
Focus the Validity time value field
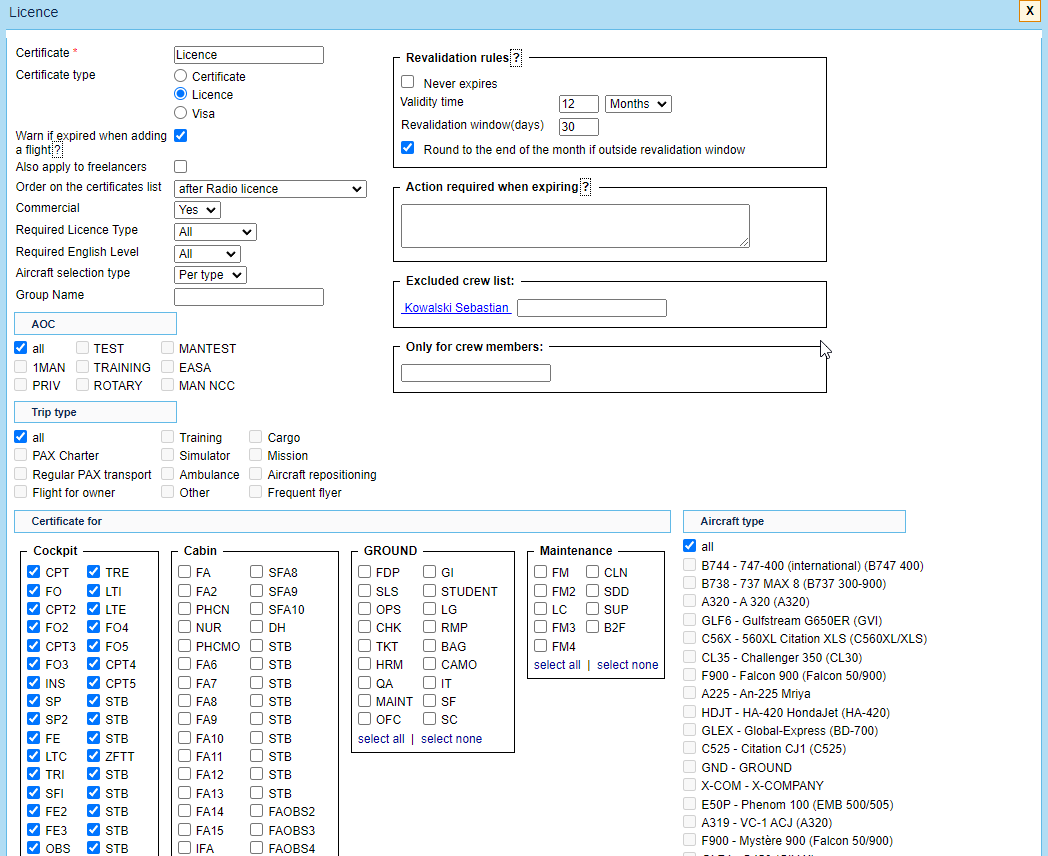579,104
